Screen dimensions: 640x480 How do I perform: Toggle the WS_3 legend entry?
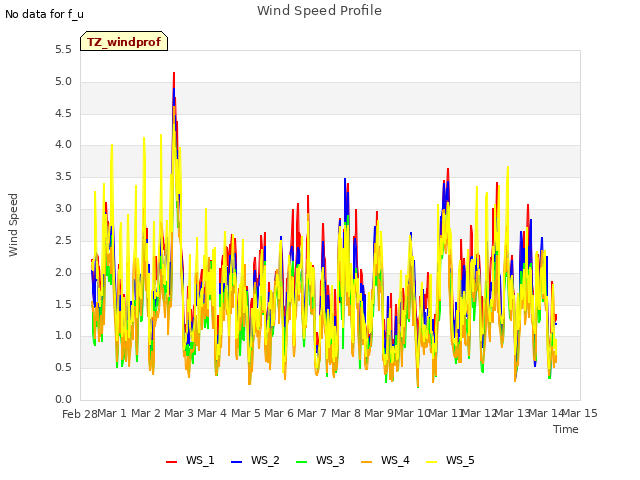point(320,460)
